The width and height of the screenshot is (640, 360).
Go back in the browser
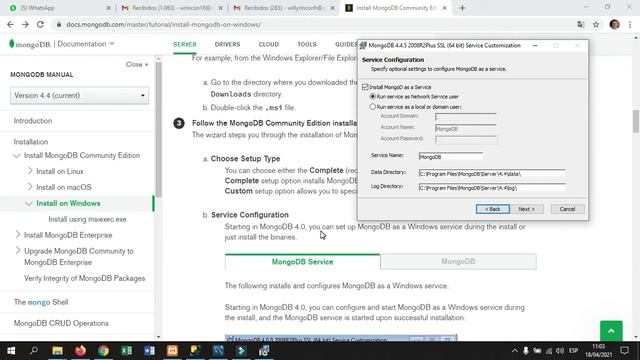click(x=11, y=24)
